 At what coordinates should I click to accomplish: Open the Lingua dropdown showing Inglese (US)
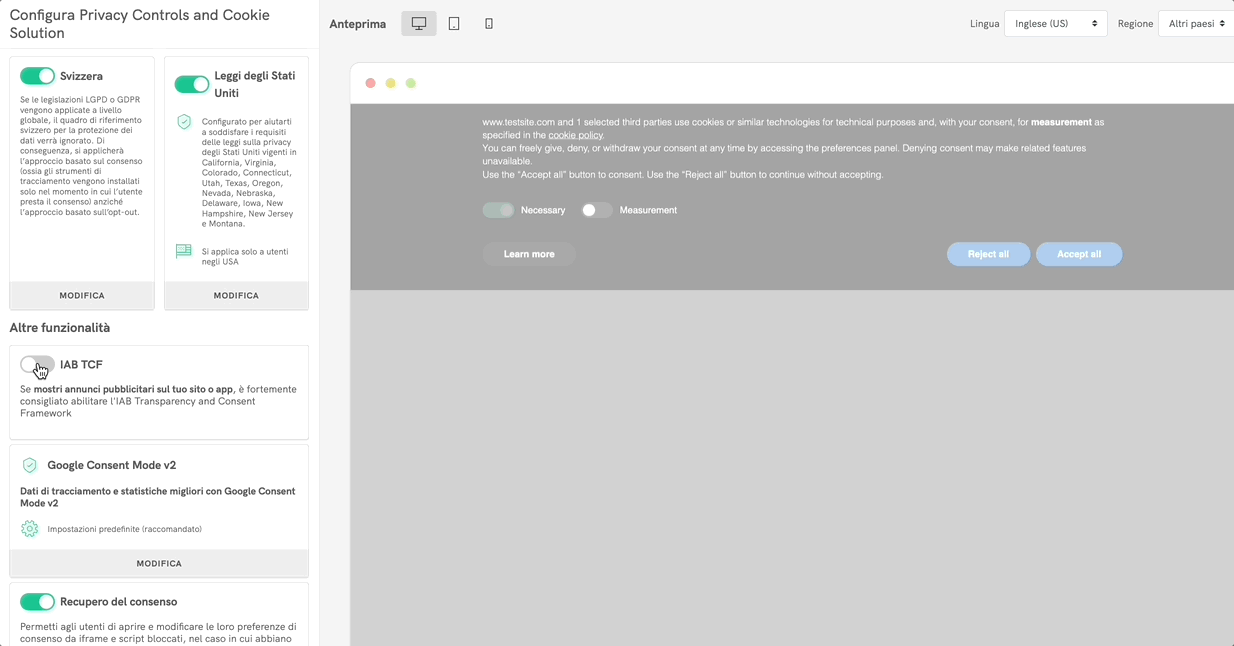click(1055, 24)
